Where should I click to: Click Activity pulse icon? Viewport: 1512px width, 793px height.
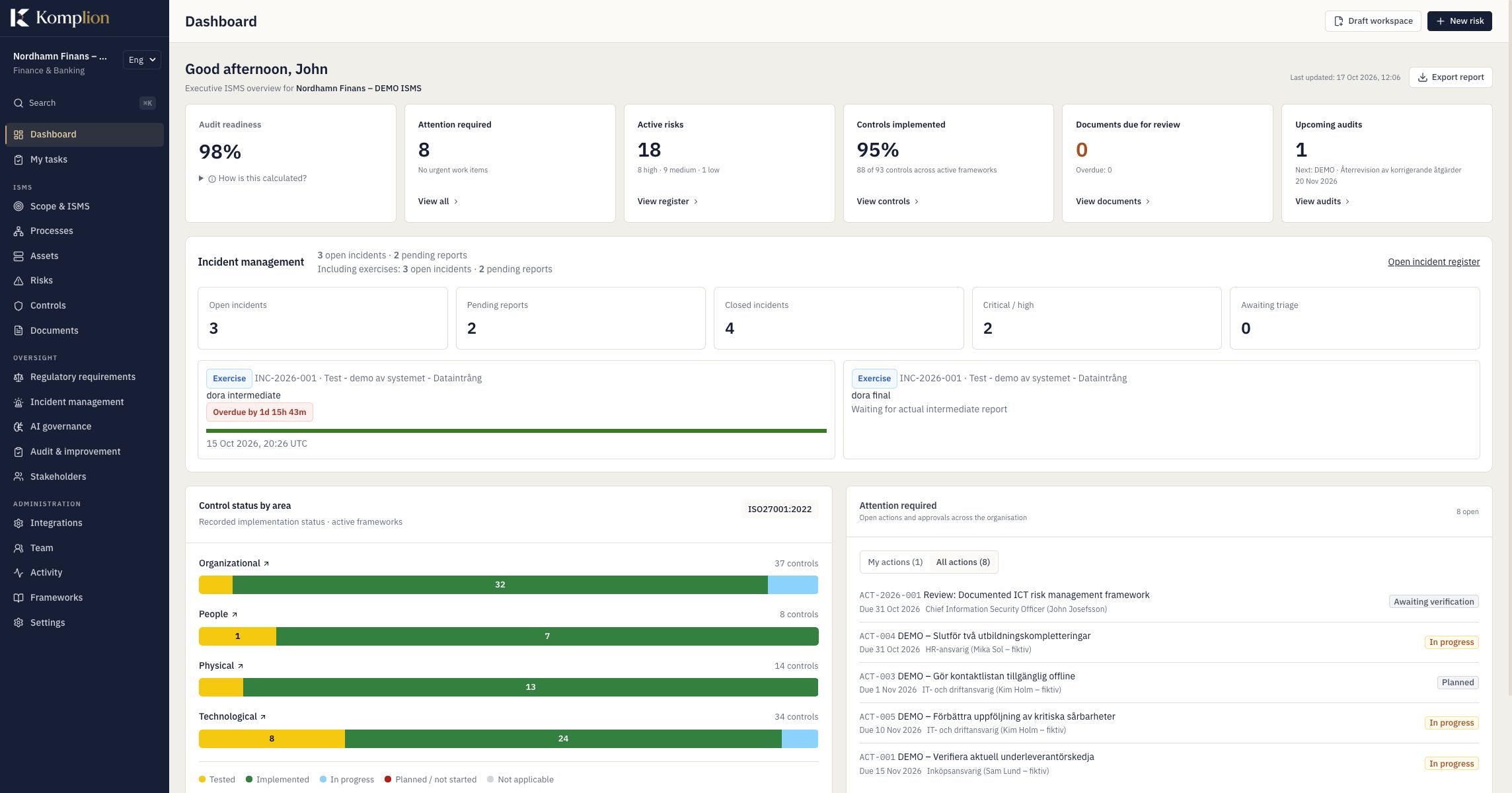pos(19,572)
